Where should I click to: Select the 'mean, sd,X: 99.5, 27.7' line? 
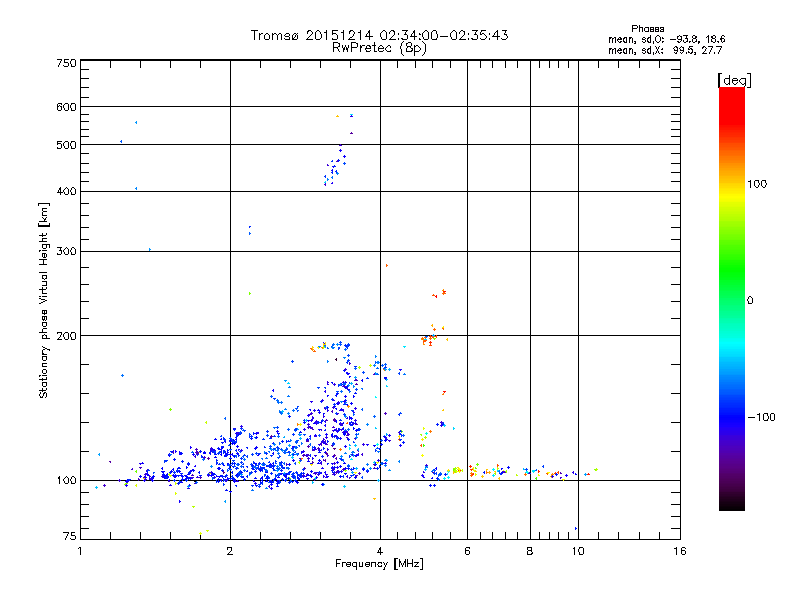click(x=665, y=50)
